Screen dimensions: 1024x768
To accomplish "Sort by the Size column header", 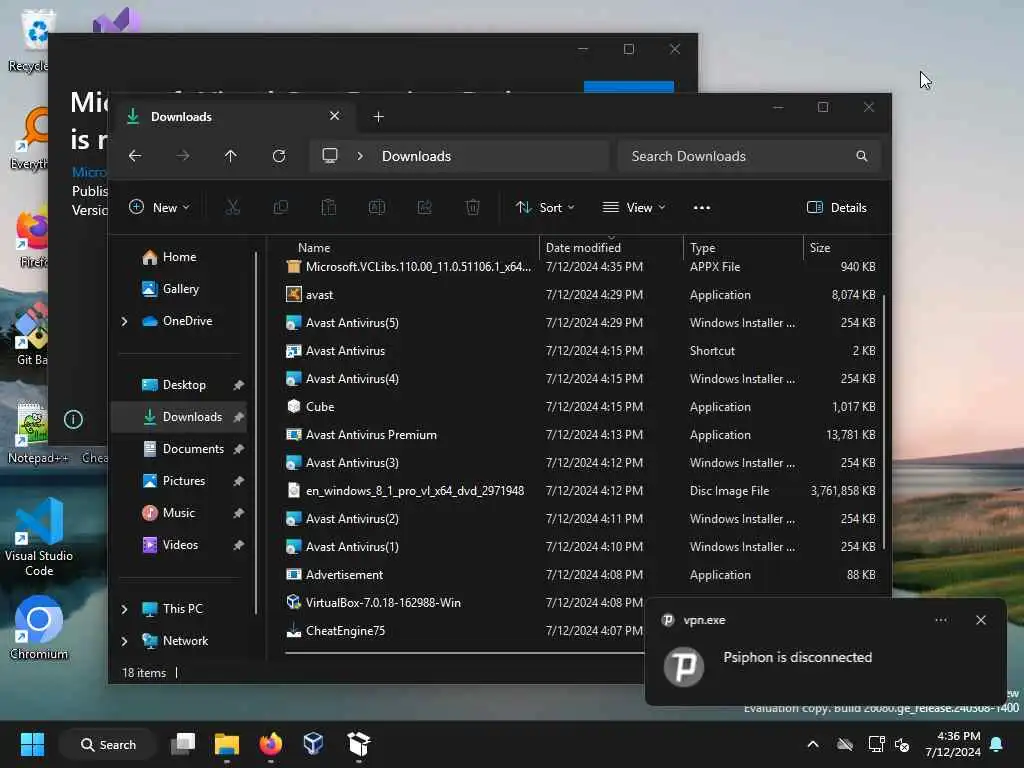I will tap(842, 248).
